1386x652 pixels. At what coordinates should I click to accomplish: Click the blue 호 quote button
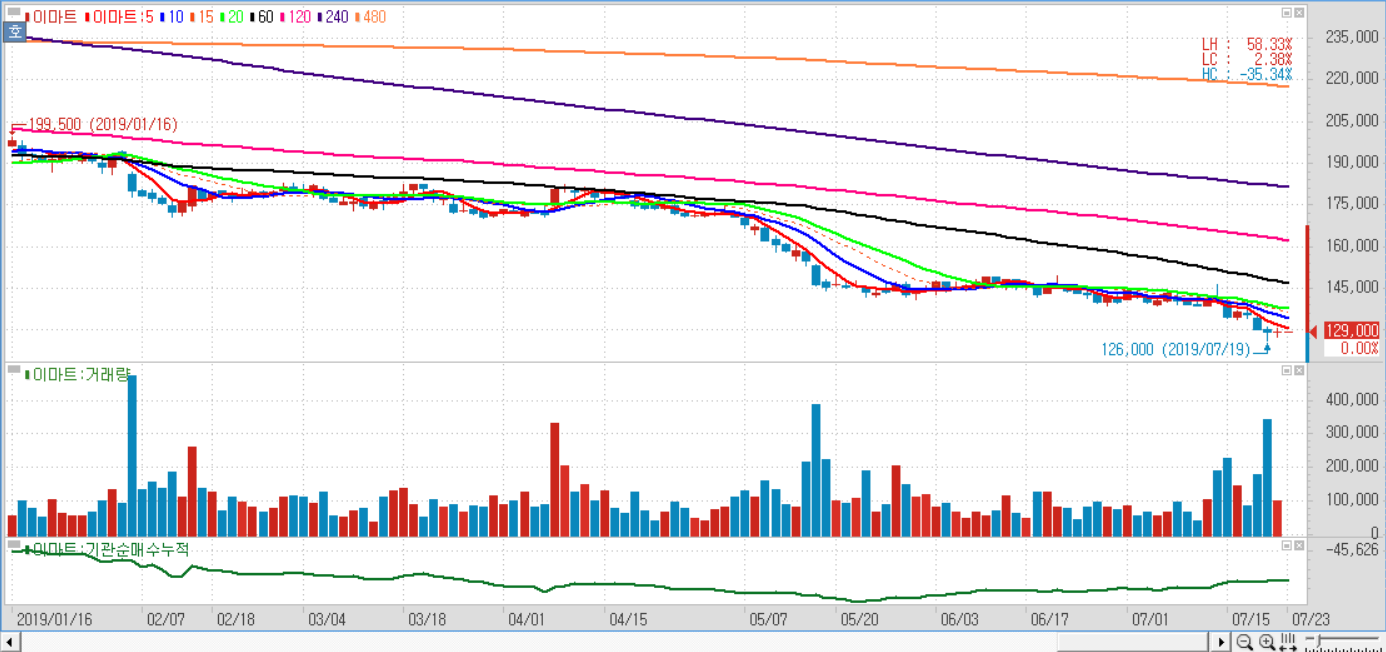pyautogui.click(x=14, y=31)
